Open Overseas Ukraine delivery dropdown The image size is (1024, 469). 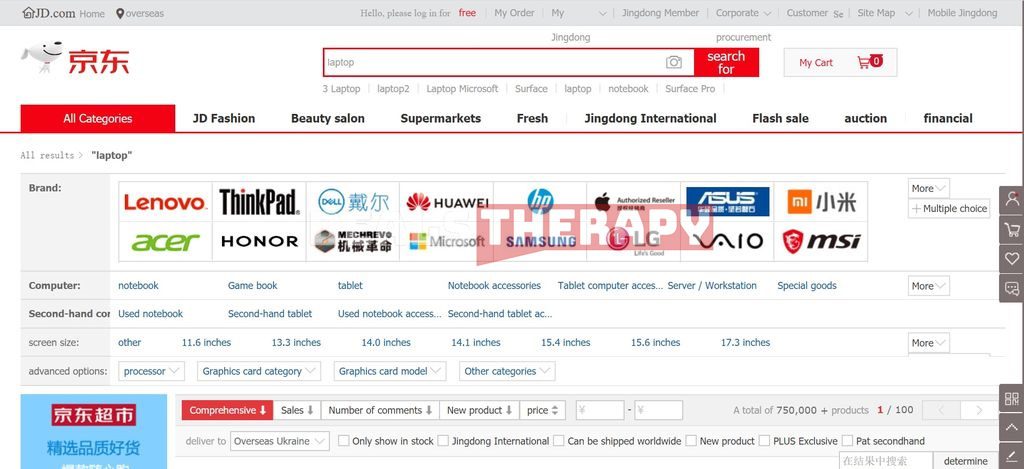(x=280, y=441)
